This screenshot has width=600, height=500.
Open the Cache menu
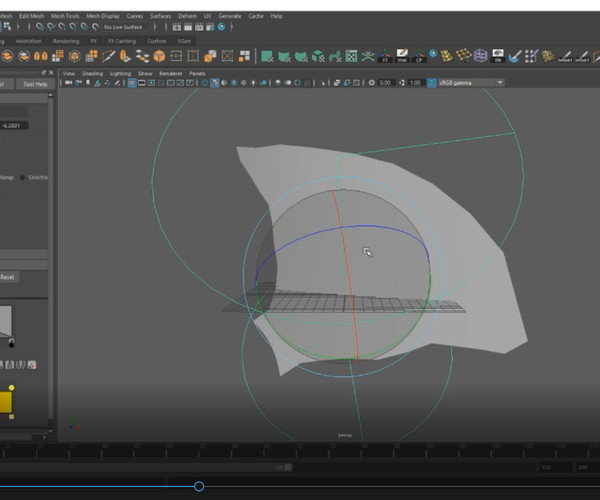tap(256, 16)
